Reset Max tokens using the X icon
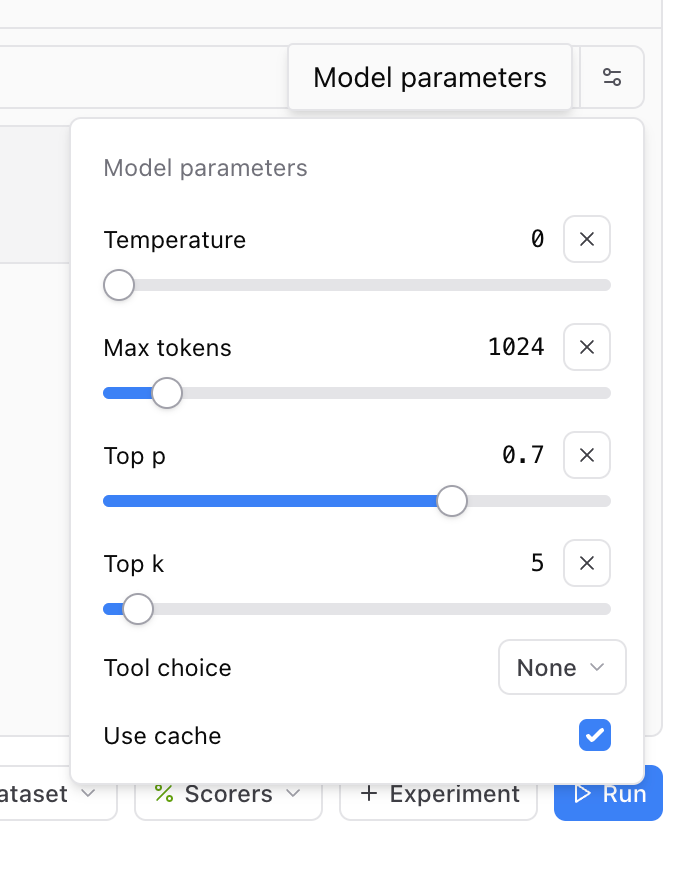Viewport: 694px width, 869px height. click(587, 347)
